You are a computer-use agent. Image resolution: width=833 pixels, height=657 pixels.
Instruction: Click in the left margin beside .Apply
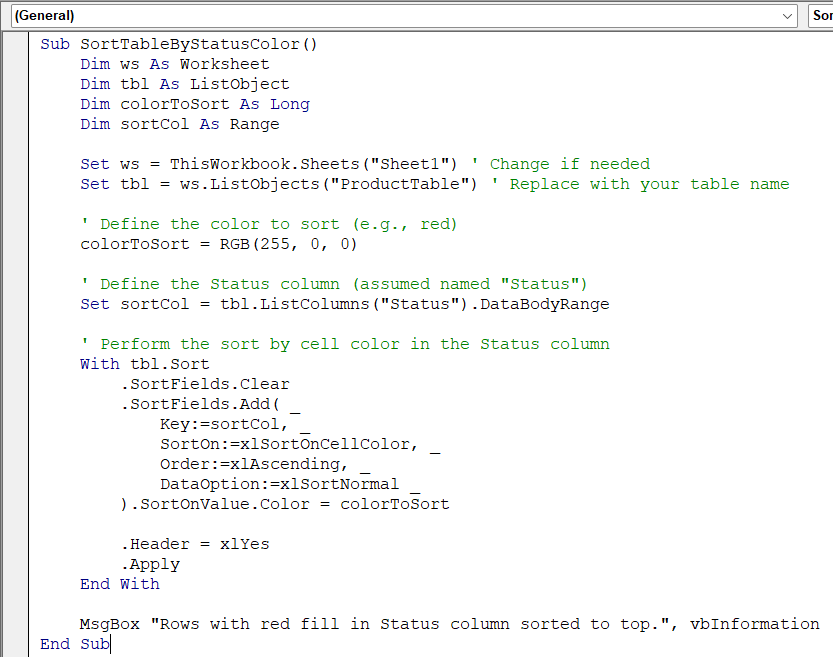coord(10,564)
